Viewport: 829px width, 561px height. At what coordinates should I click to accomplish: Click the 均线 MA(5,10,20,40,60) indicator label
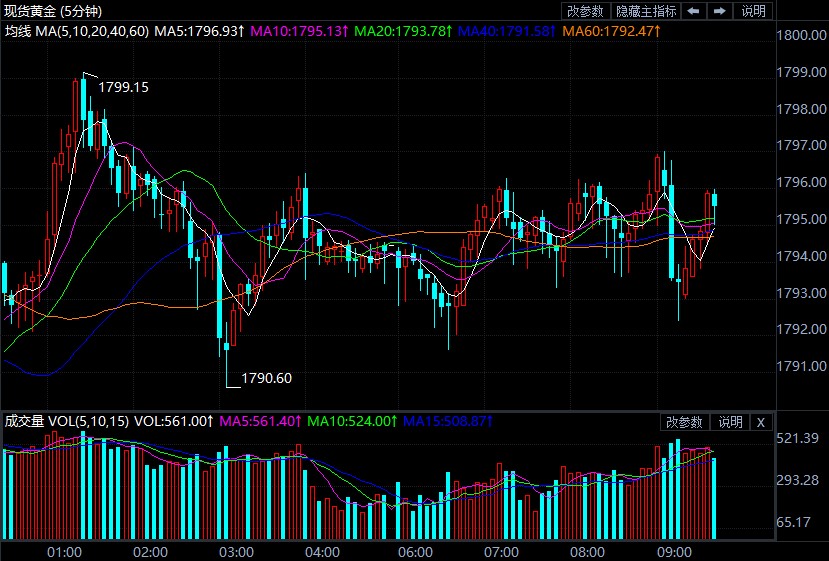(x=77, y=31)
